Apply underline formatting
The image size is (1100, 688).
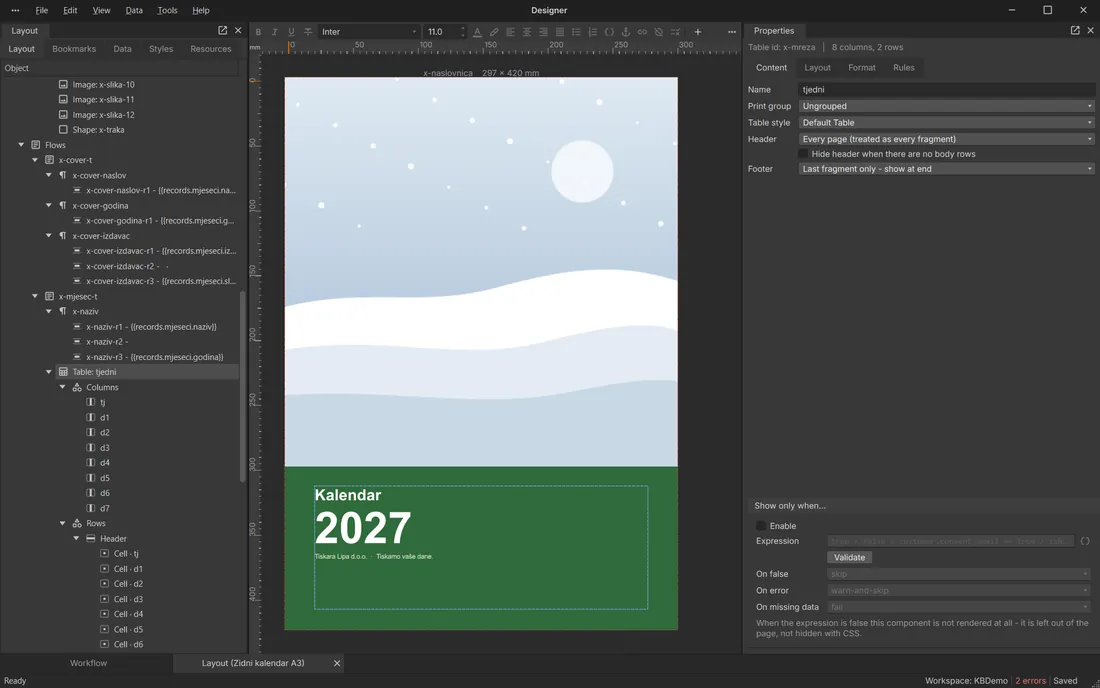[291, 32]
